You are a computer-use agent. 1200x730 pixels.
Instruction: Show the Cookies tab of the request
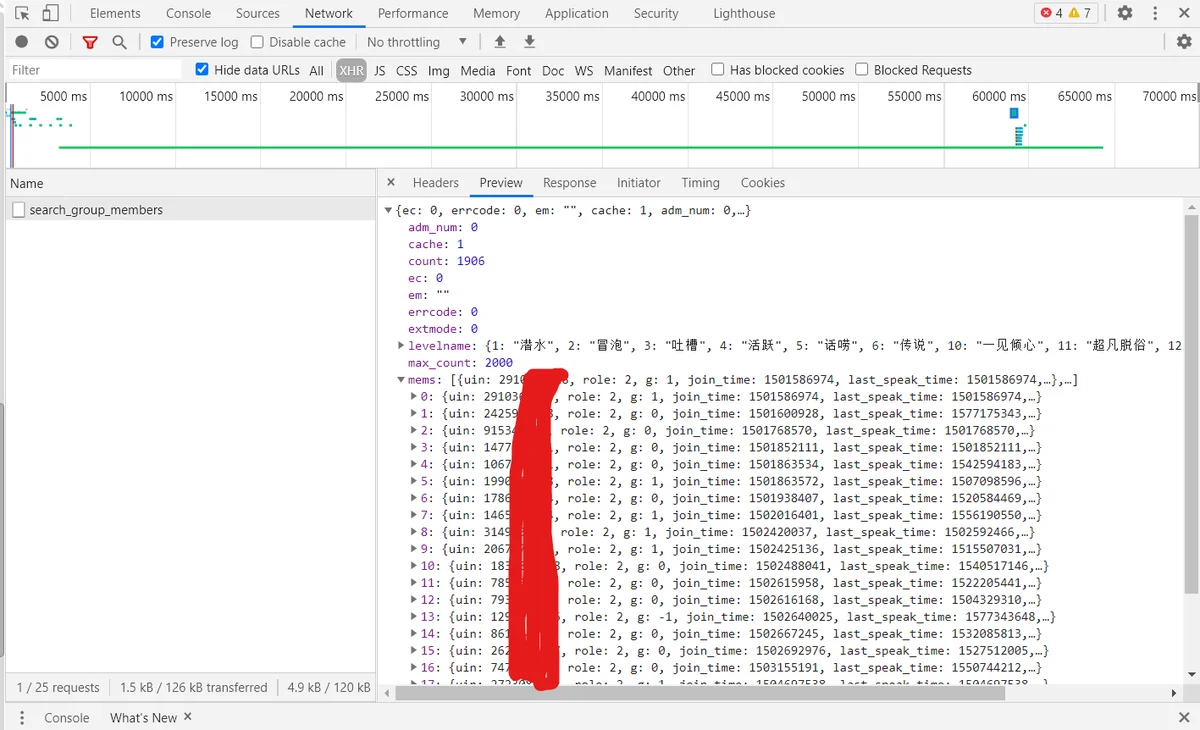coord(762,183)
